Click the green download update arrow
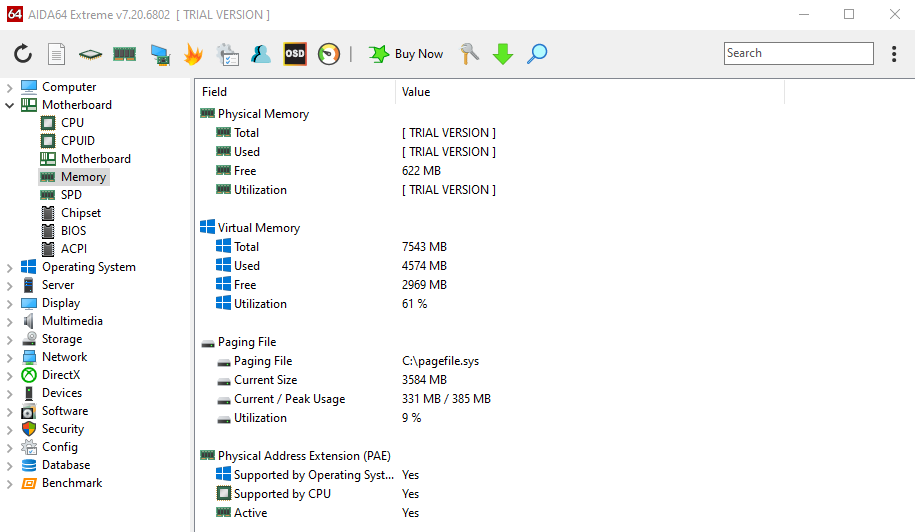The image size is (915, 532). click(x=502, y=54)
